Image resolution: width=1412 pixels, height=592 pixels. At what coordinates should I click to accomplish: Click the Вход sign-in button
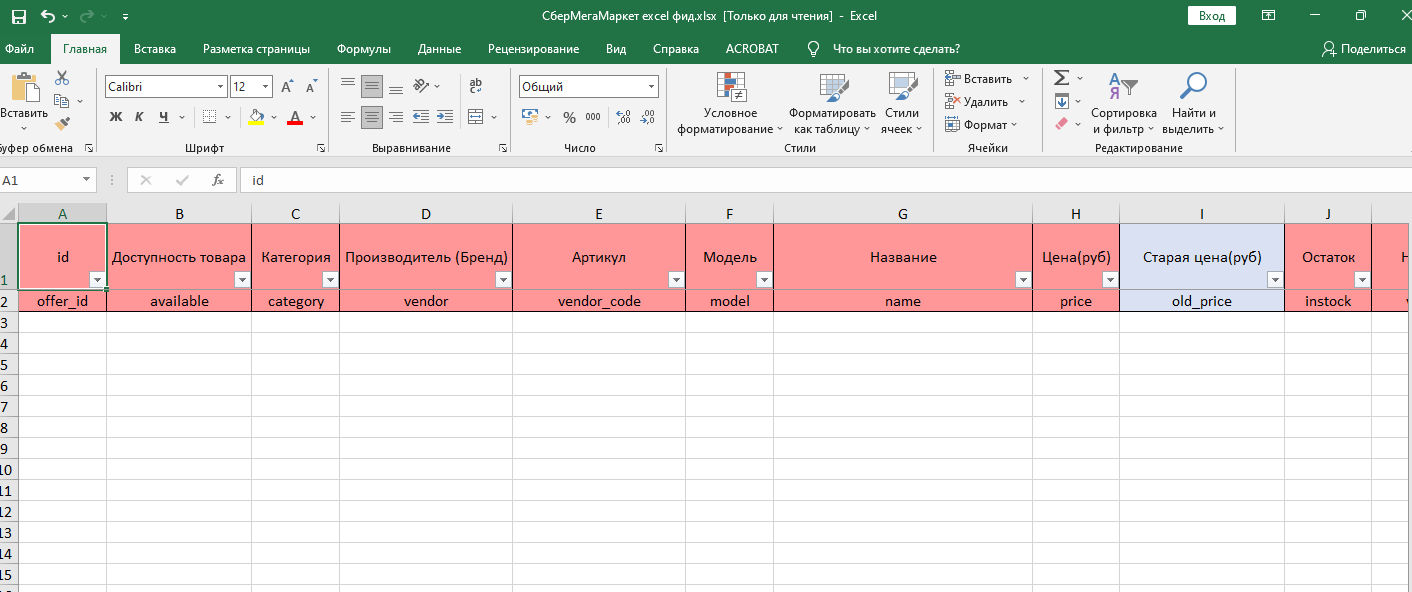click(x=1211, y=16)
